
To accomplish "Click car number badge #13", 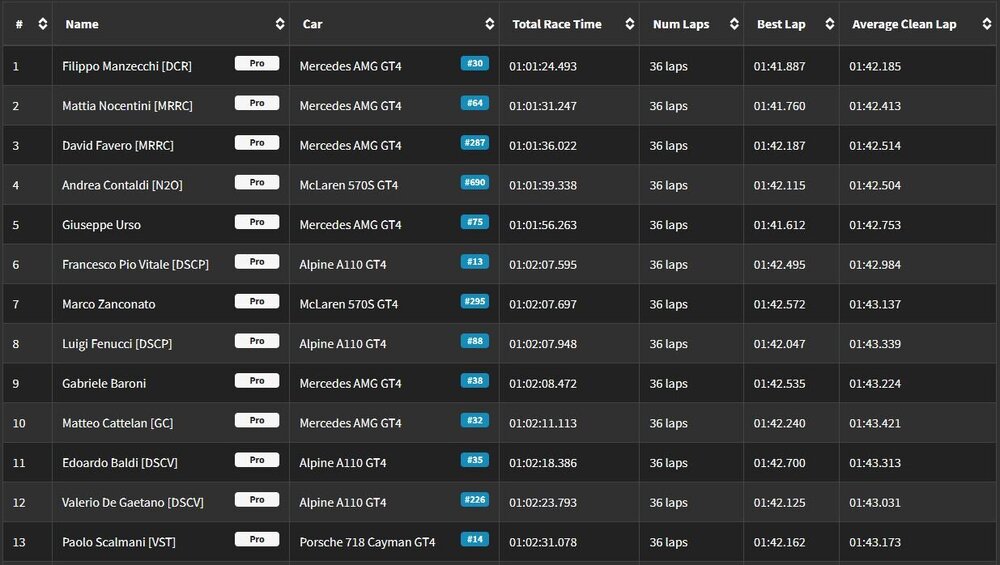I will point(474,261).
